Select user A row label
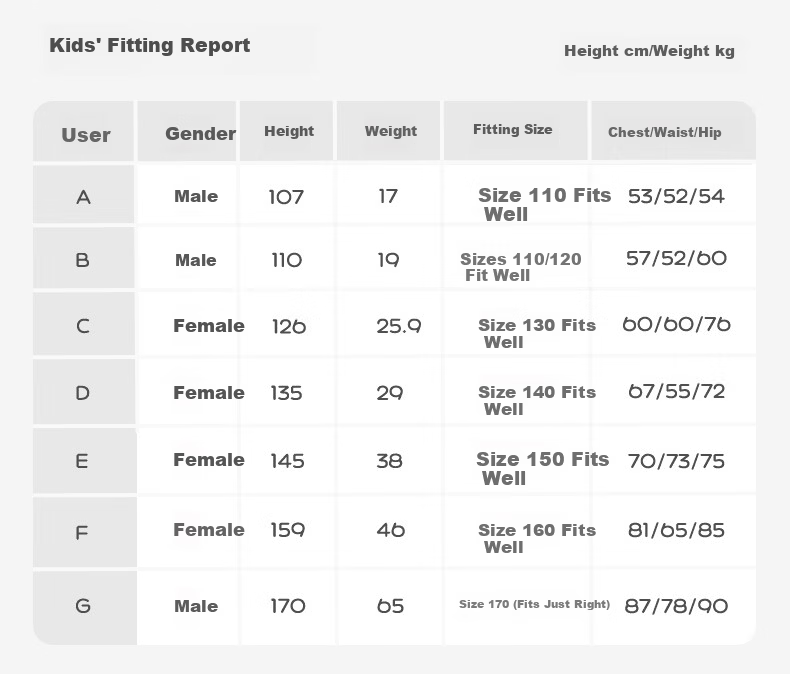The height and width of the screenshot is (674, 790). [84, 197]
